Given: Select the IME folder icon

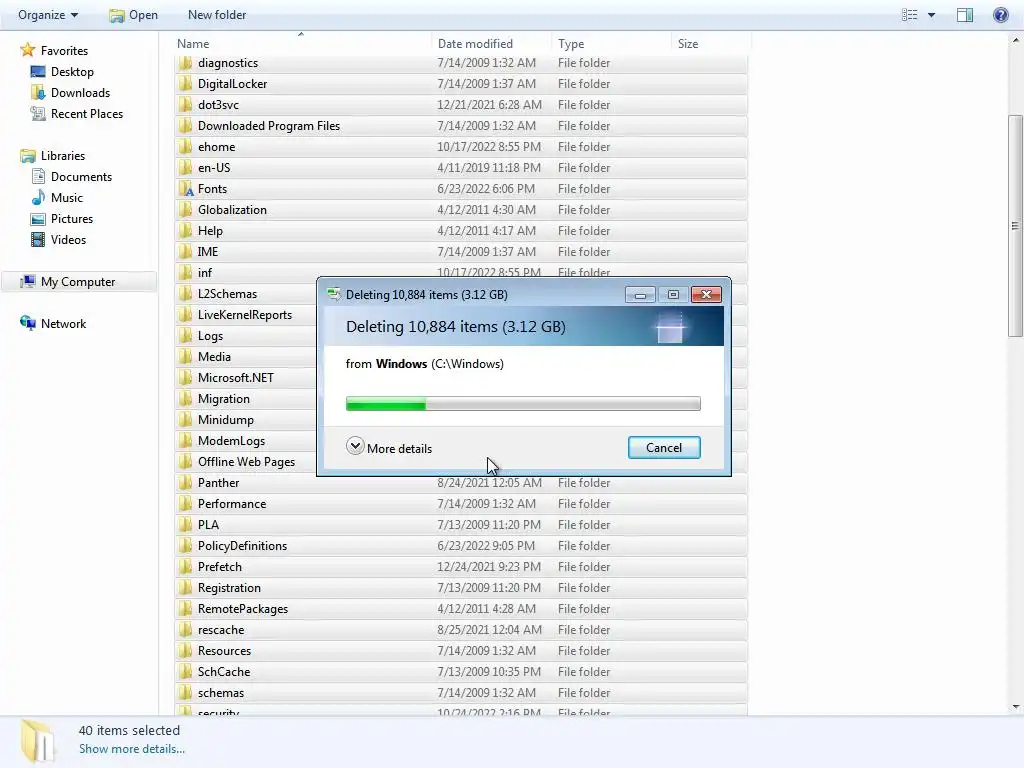Looking at the screenshot, I should (x=185, y=251).
